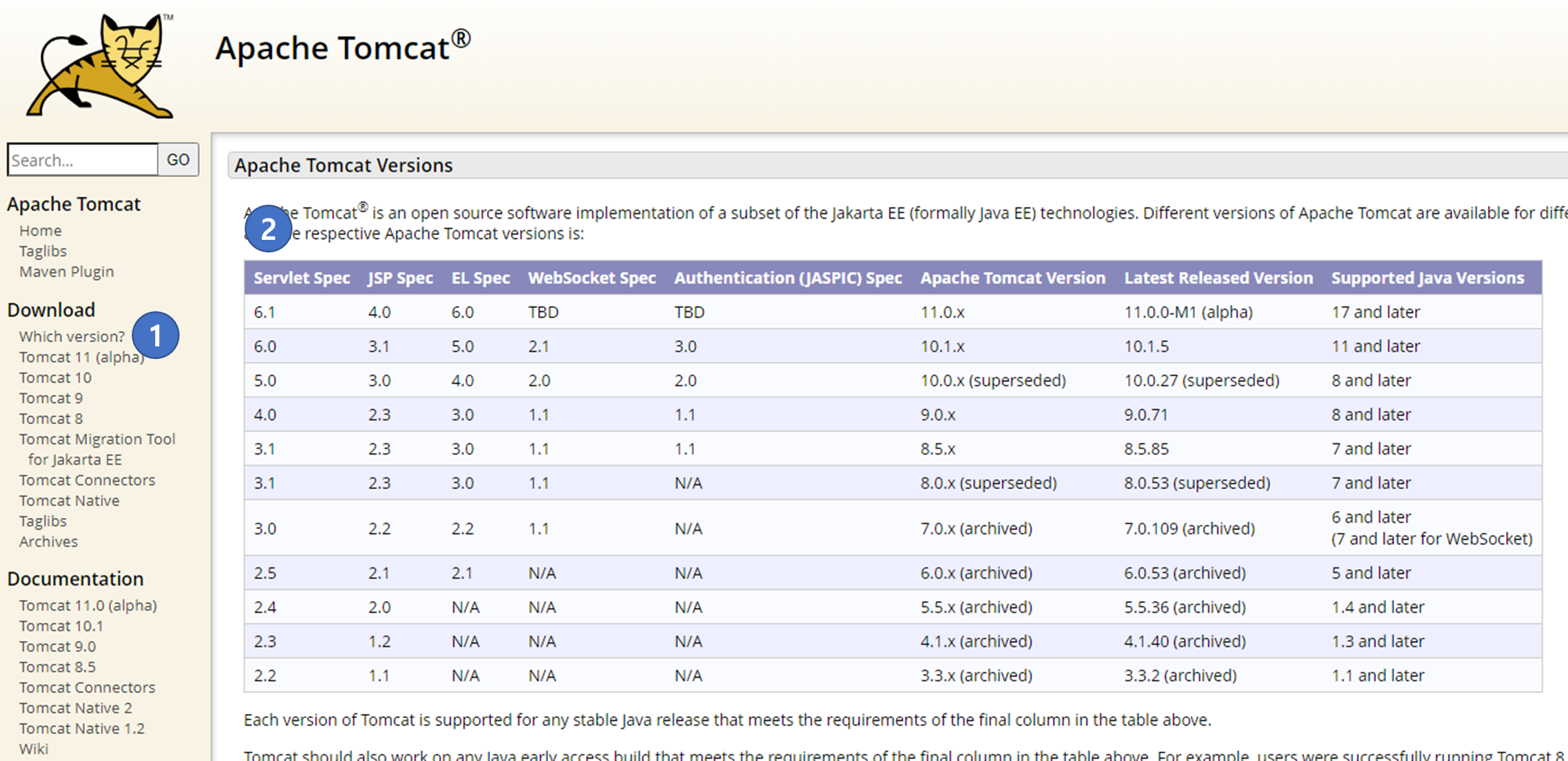This screenshot has width=1568, height=761.
Task: Open the Wiki link in sidebar
Action: 34,748
